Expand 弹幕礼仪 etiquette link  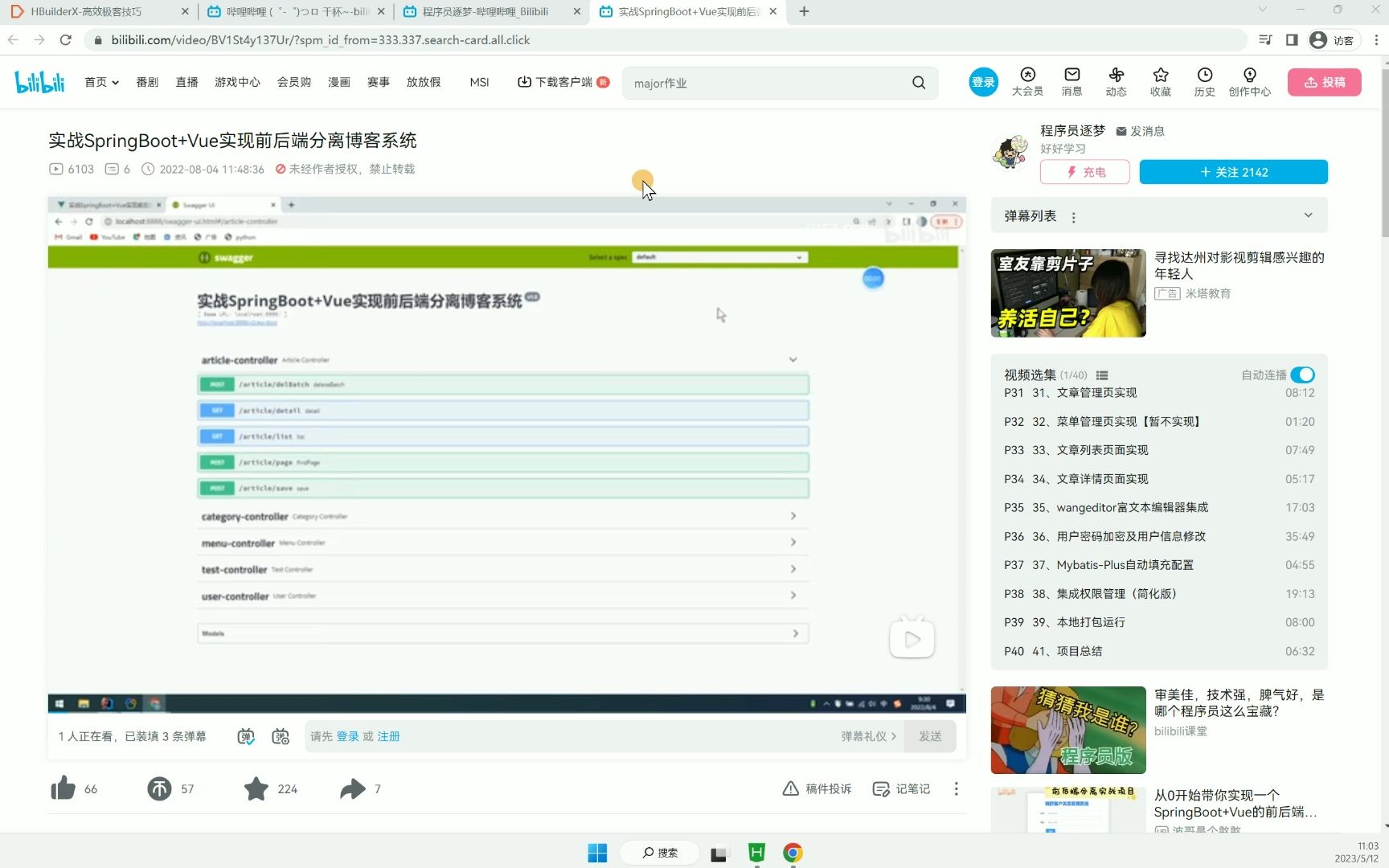point(868,736)
